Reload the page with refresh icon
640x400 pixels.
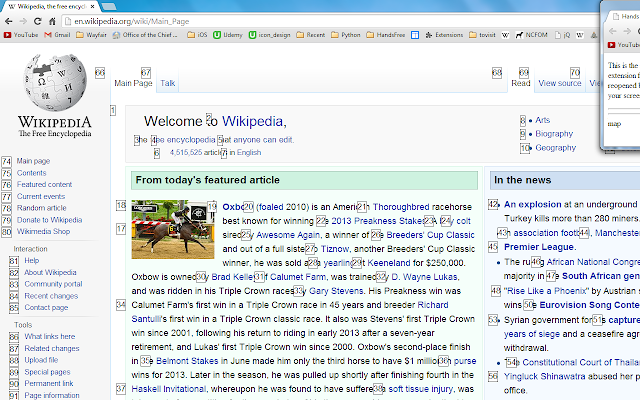click(38, 21)
